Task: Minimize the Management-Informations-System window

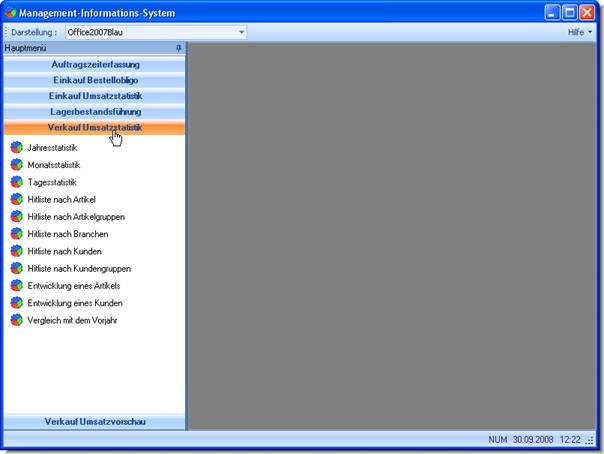Action: [552, 13]
